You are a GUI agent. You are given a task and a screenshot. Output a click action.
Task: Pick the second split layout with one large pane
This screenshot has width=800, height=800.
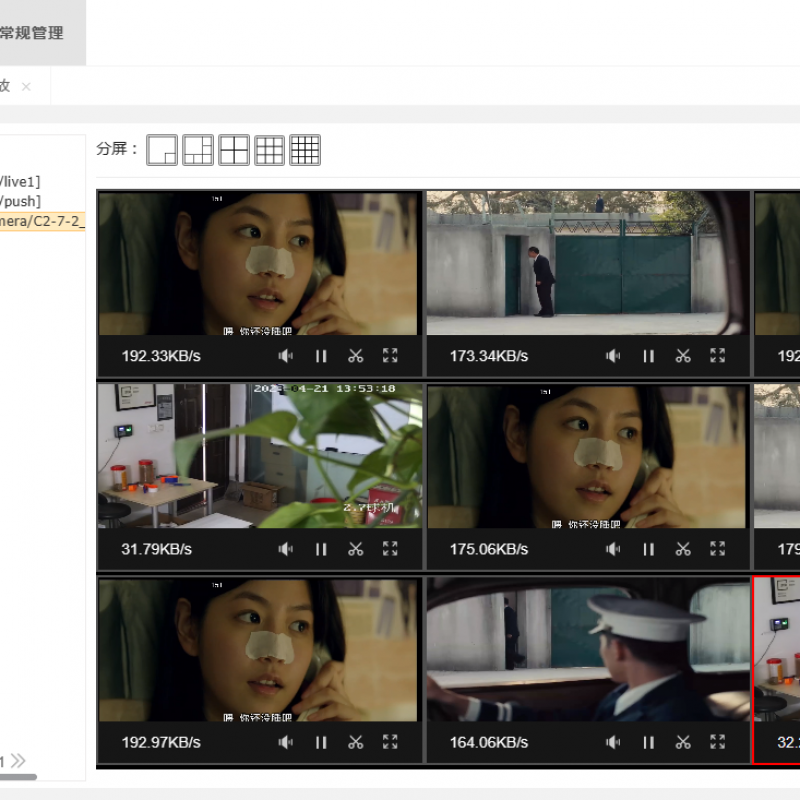[x=198, y=150]
